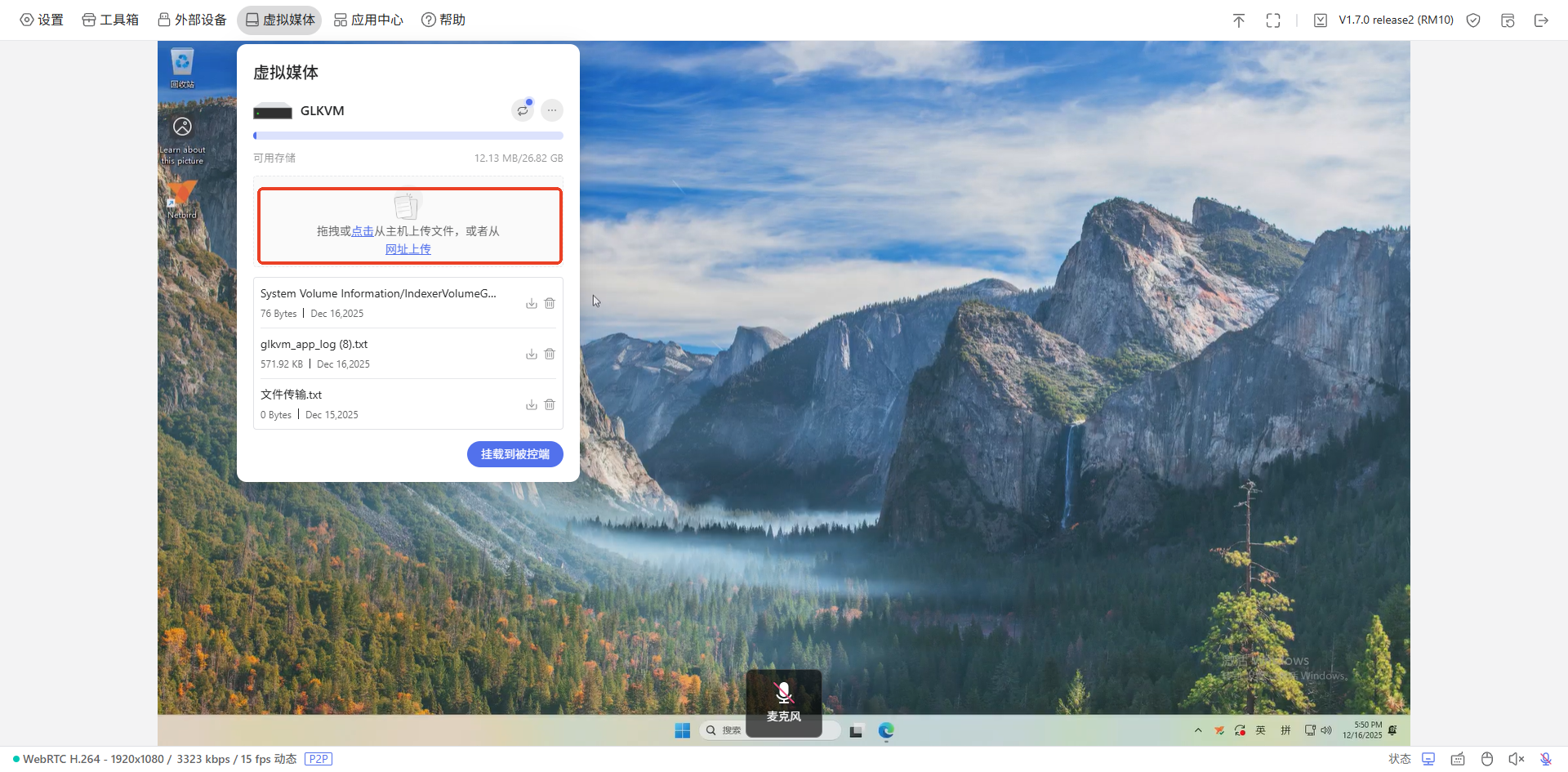Delete the 文件传输.txt file
This screenshot has width=1568, height=772.
550,404
